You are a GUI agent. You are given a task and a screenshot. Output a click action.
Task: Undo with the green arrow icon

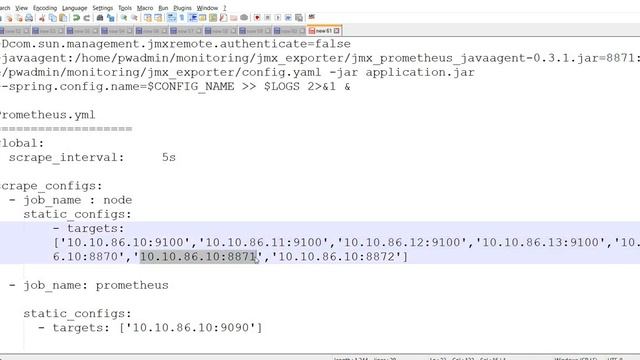pos(76,18)
